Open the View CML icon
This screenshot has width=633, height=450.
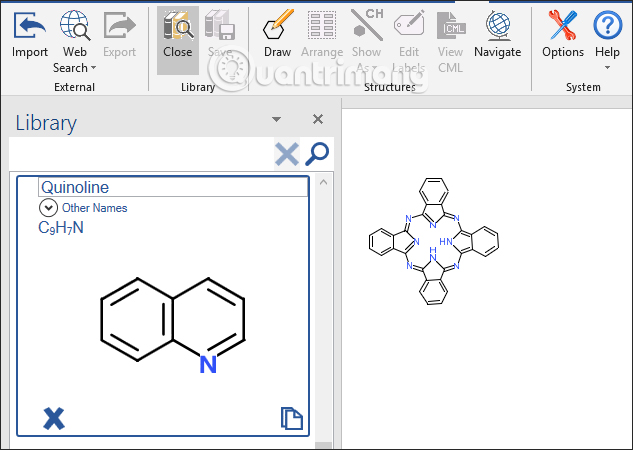pos(451,25)
